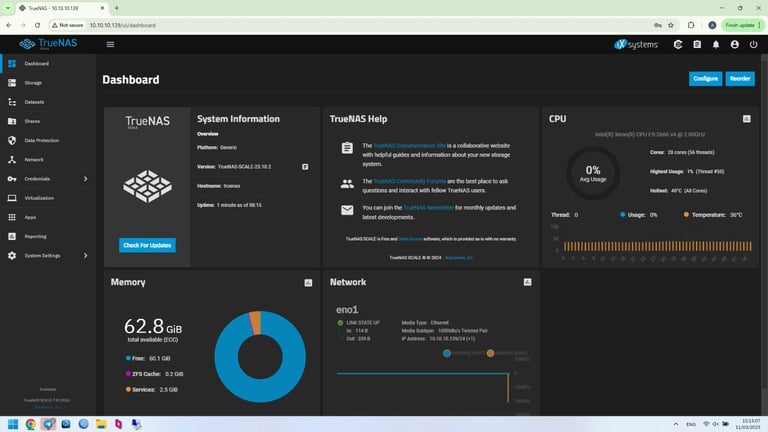Image resolution: width=768 pixels, height=432 pixels.
Task: Open CPU reports chart icon
Action: tap(746, 119)
